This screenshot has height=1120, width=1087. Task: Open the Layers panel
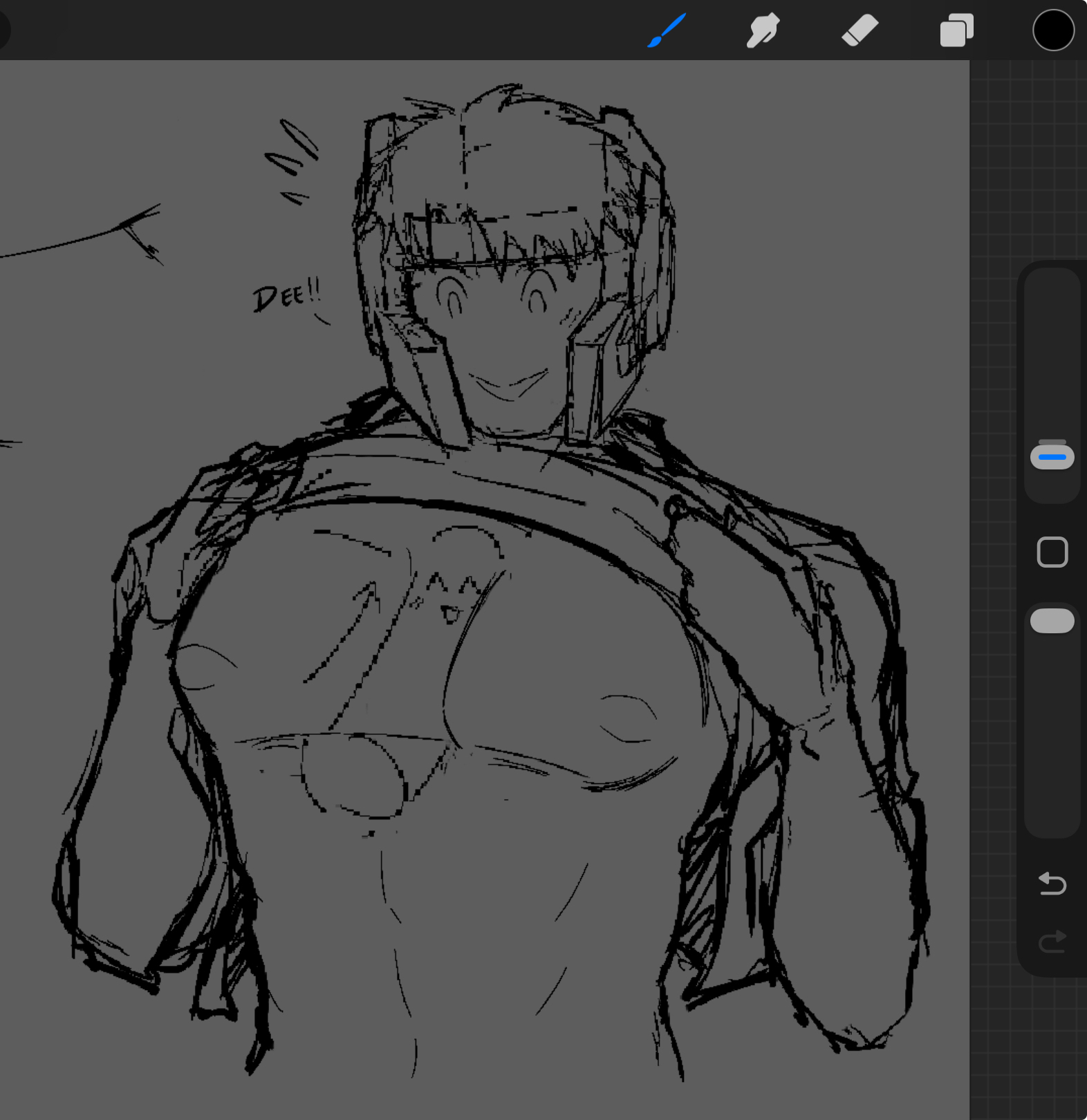[956, 31]
